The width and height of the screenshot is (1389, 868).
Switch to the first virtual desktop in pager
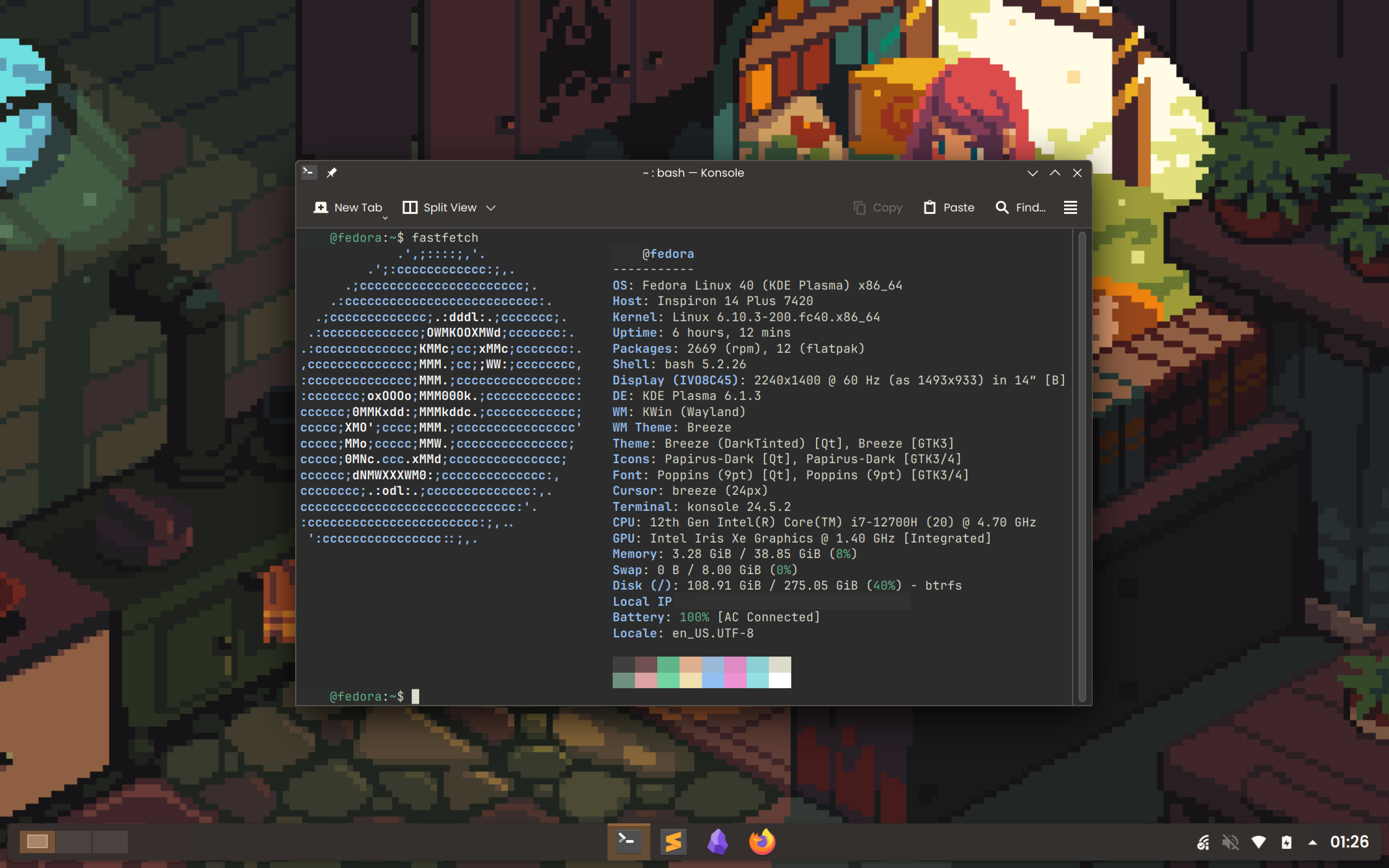37,842
